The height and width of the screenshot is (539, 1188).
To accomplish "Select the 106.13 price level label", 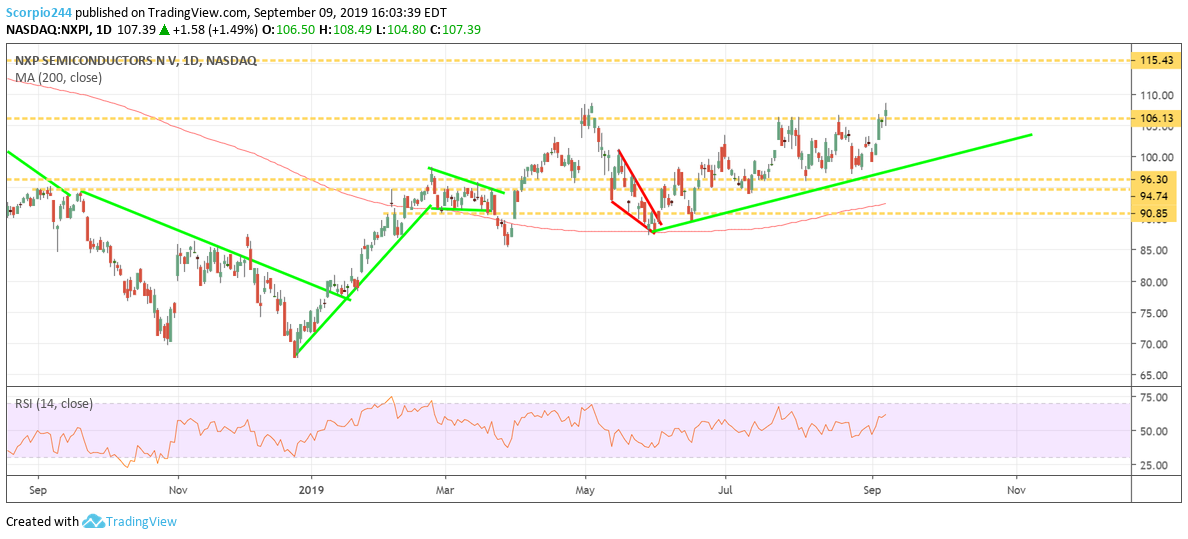I will (x=1156, y=118).
